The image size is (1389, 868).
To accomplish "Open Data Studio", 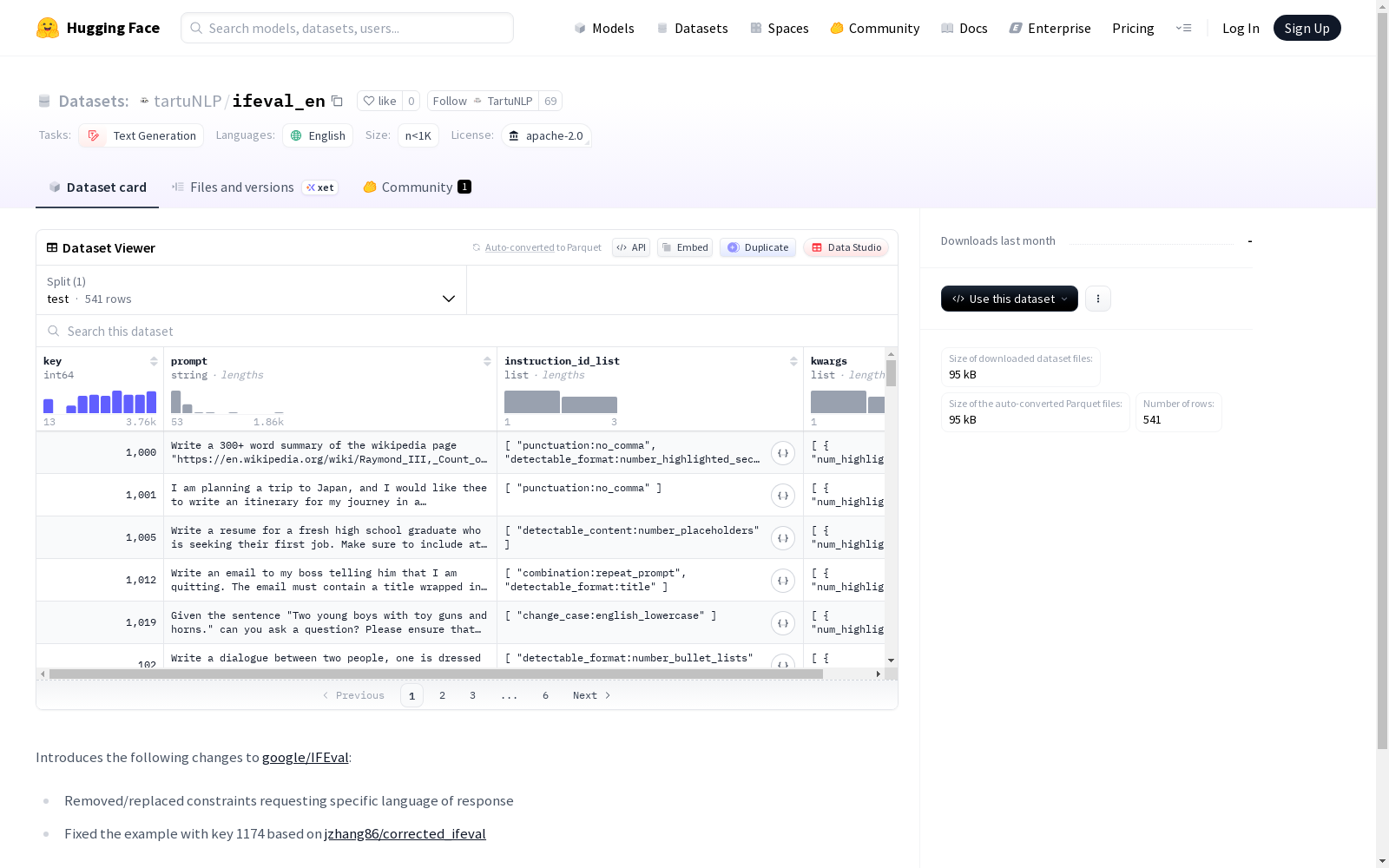I will [846, 247].
